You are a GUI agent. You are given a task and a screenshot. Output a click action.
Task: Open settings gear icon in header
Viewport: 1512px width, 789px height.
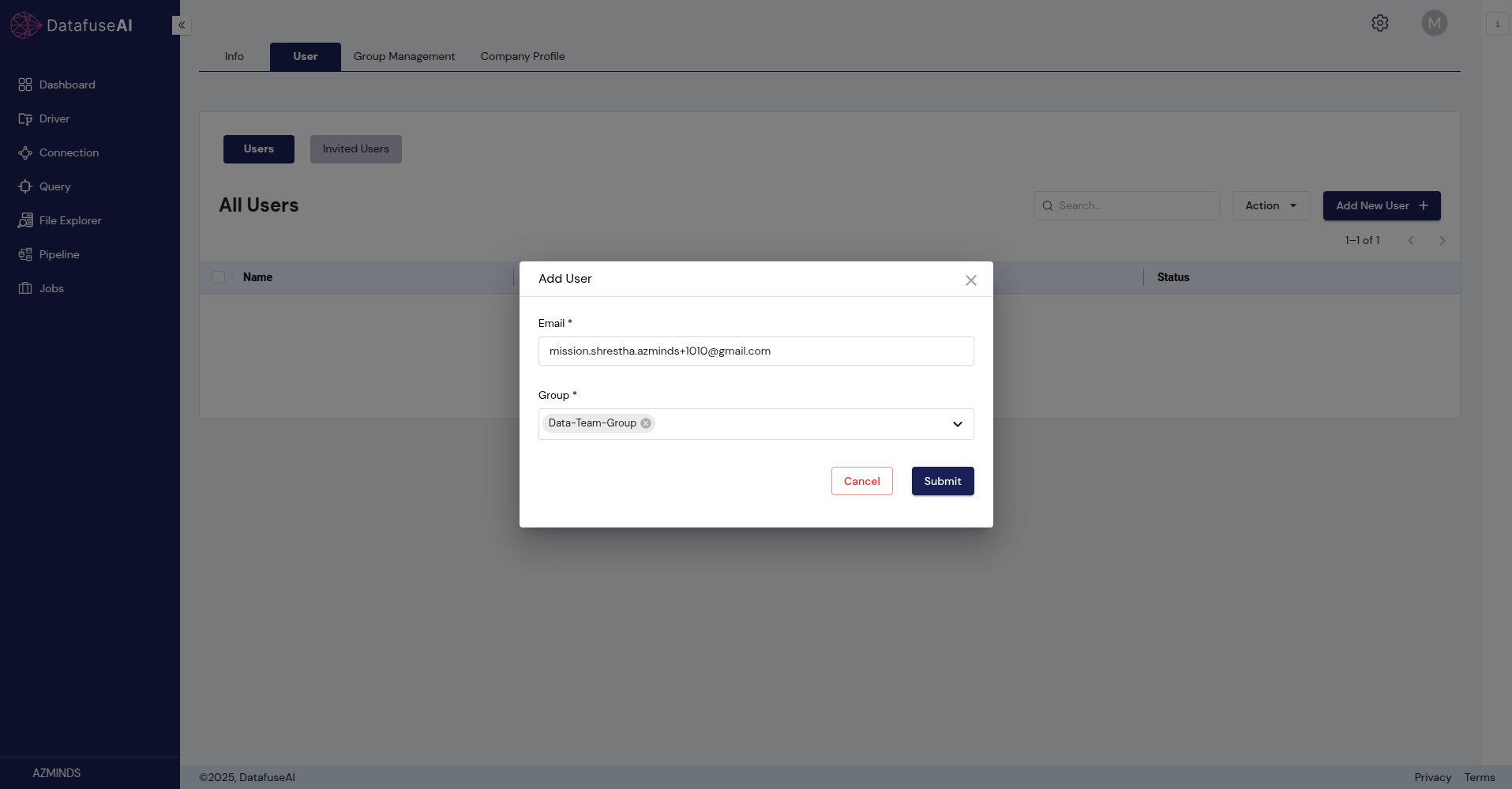click(1379, 23)
